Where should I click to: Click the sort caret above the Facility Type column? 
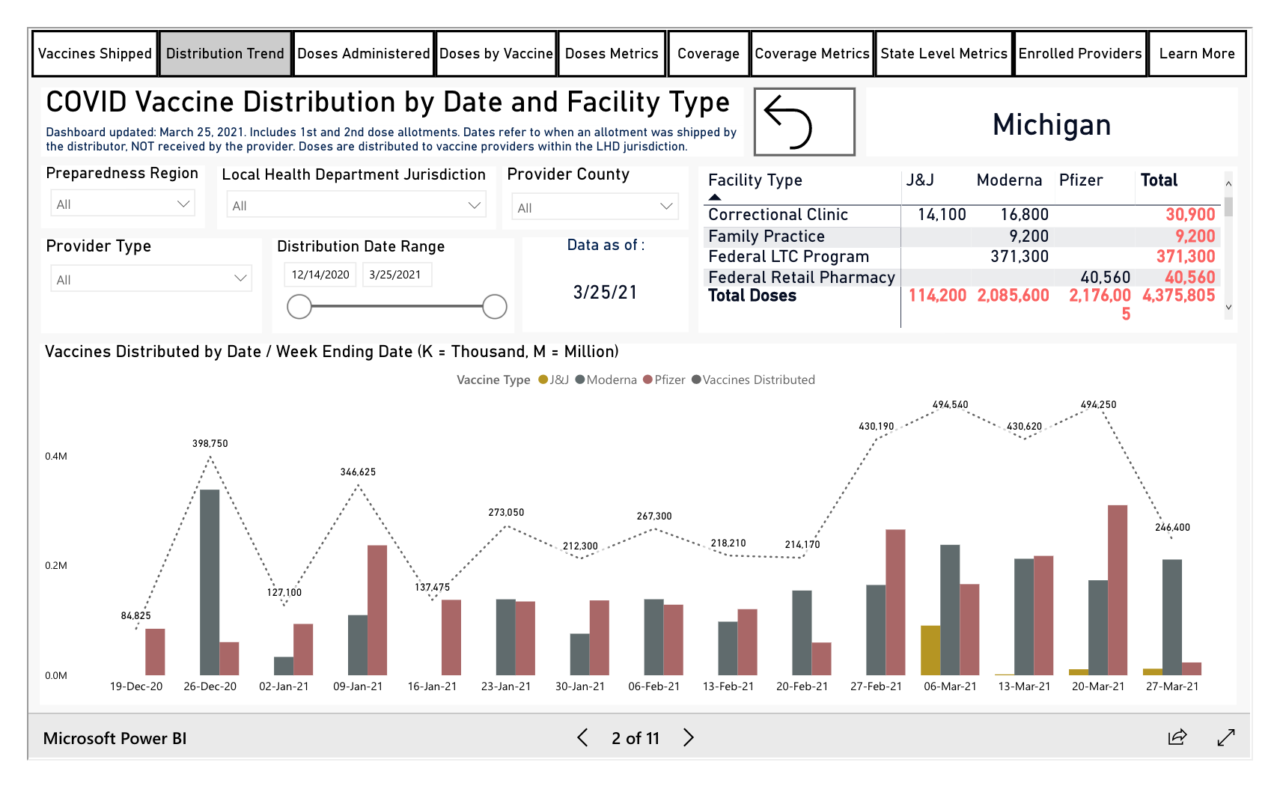[x=712, y=197]
